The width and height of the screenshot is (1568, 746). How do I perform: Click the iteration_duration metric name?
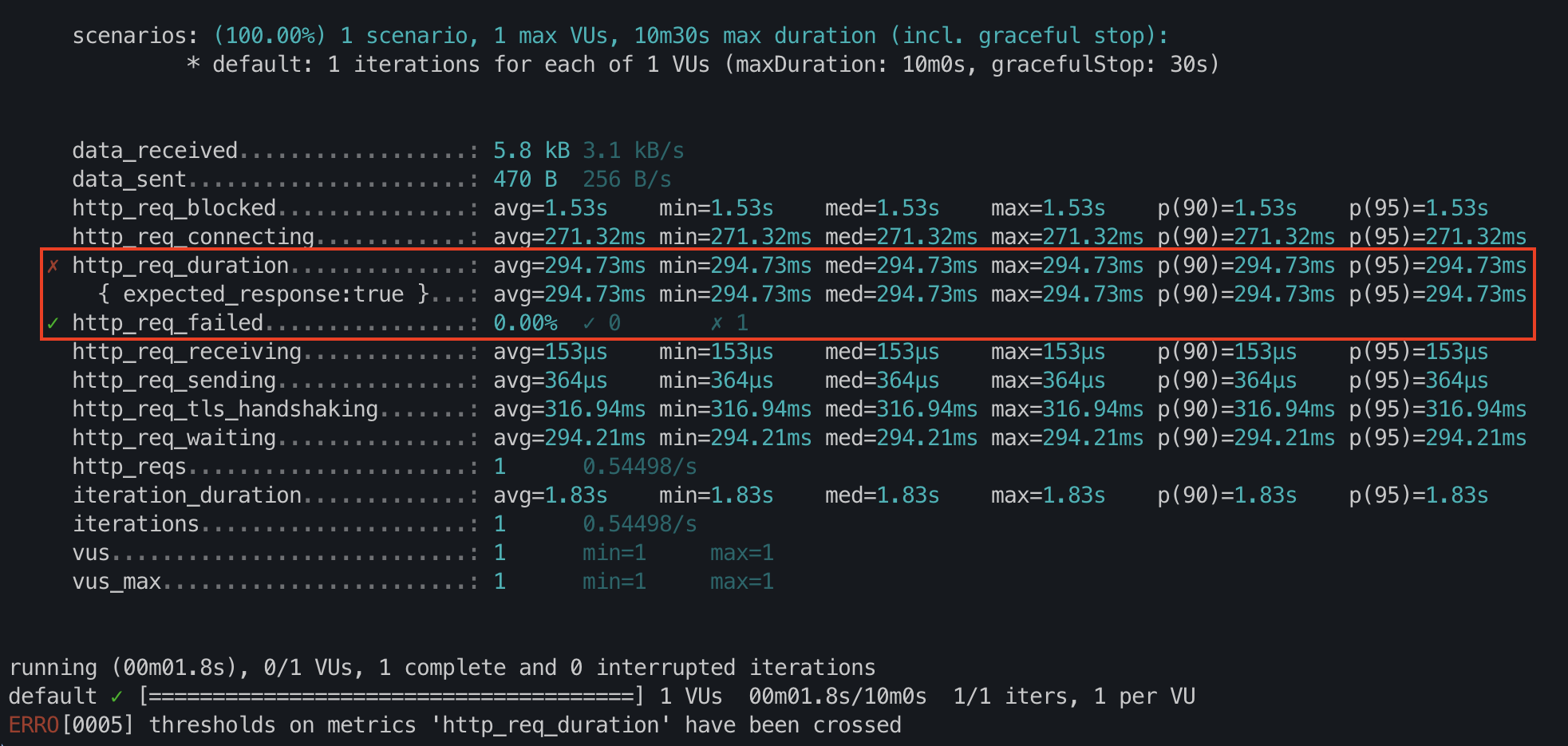pos(187,495)
